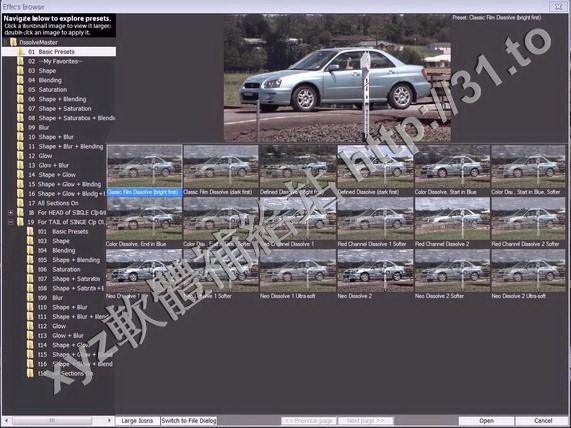Click folder icon for 14 Shape + Glow

[20, 175]
